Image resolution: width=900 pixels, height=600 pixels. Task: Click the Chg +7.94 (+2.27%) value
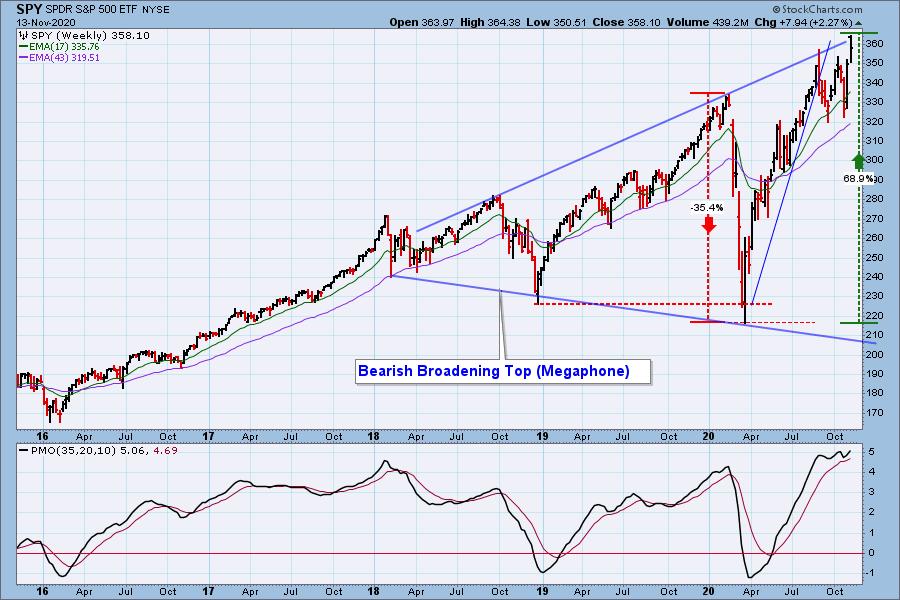(804, 22)
